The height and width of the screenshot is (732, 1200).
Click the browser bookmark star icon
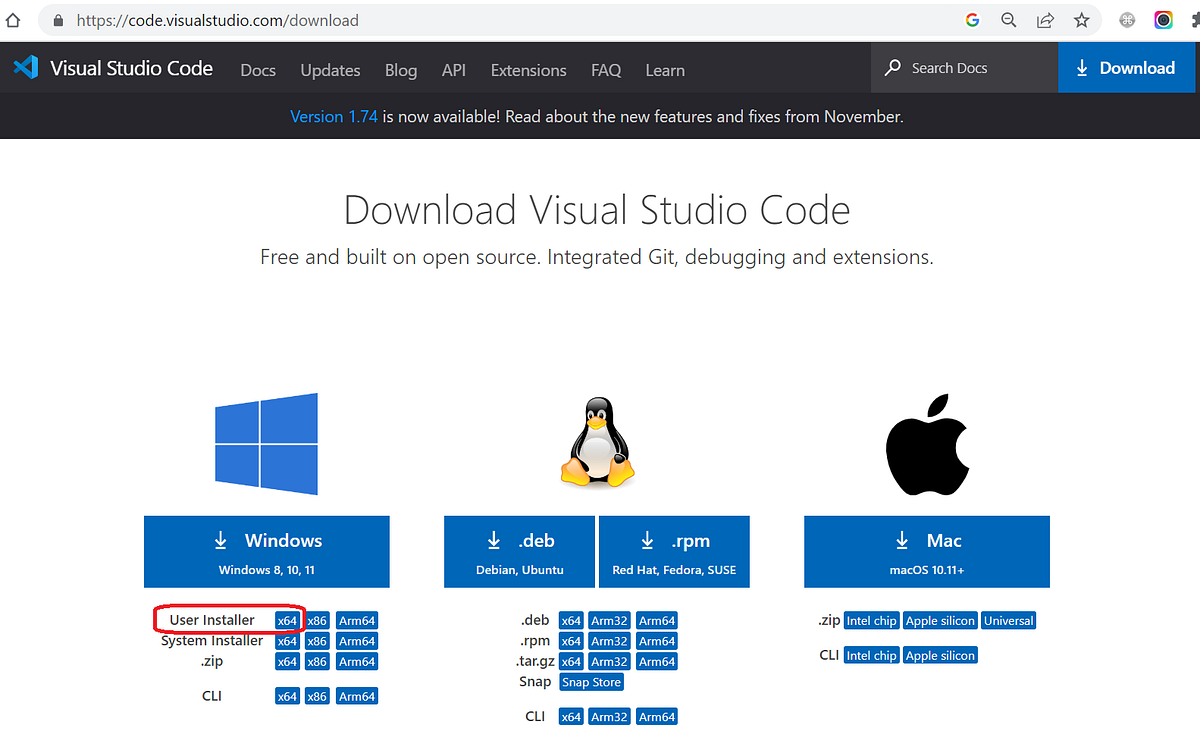click(1081, 19)
